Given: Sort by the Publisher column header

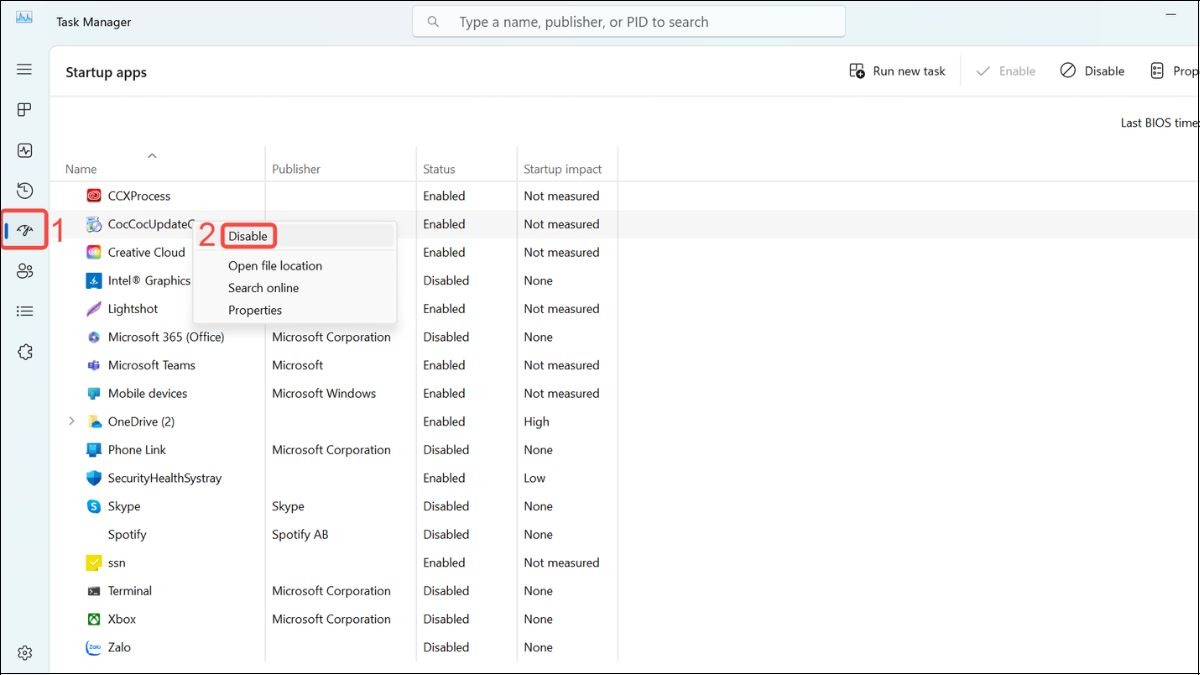Looking at the screenshot, I should 296,170.
